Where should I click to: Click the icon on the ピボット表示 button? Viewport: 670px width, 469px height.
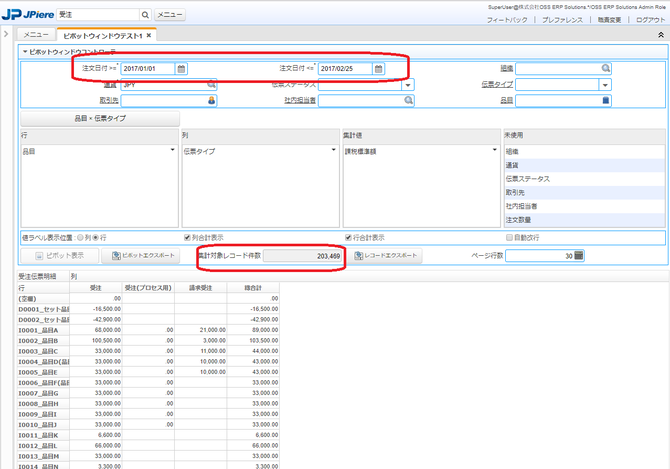(x=39, y=256)
